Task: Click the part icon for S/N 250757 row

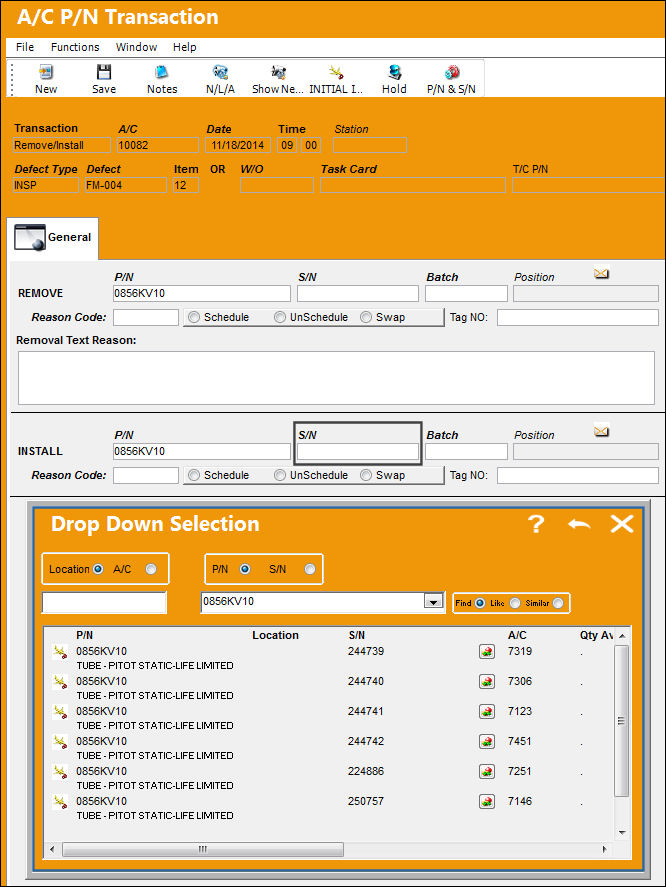Action: pos(60,802)
